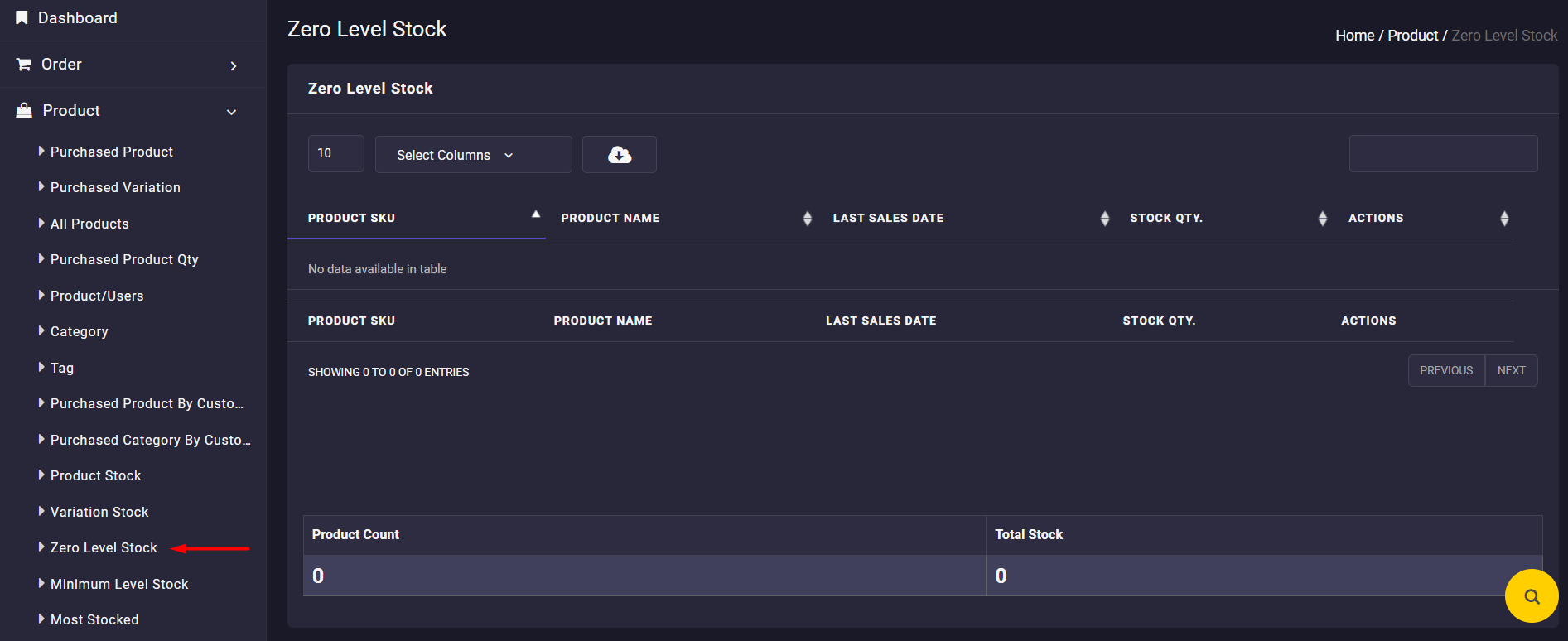Click the Previous pagination button
1568x641 pixels.
(1445, 371)
